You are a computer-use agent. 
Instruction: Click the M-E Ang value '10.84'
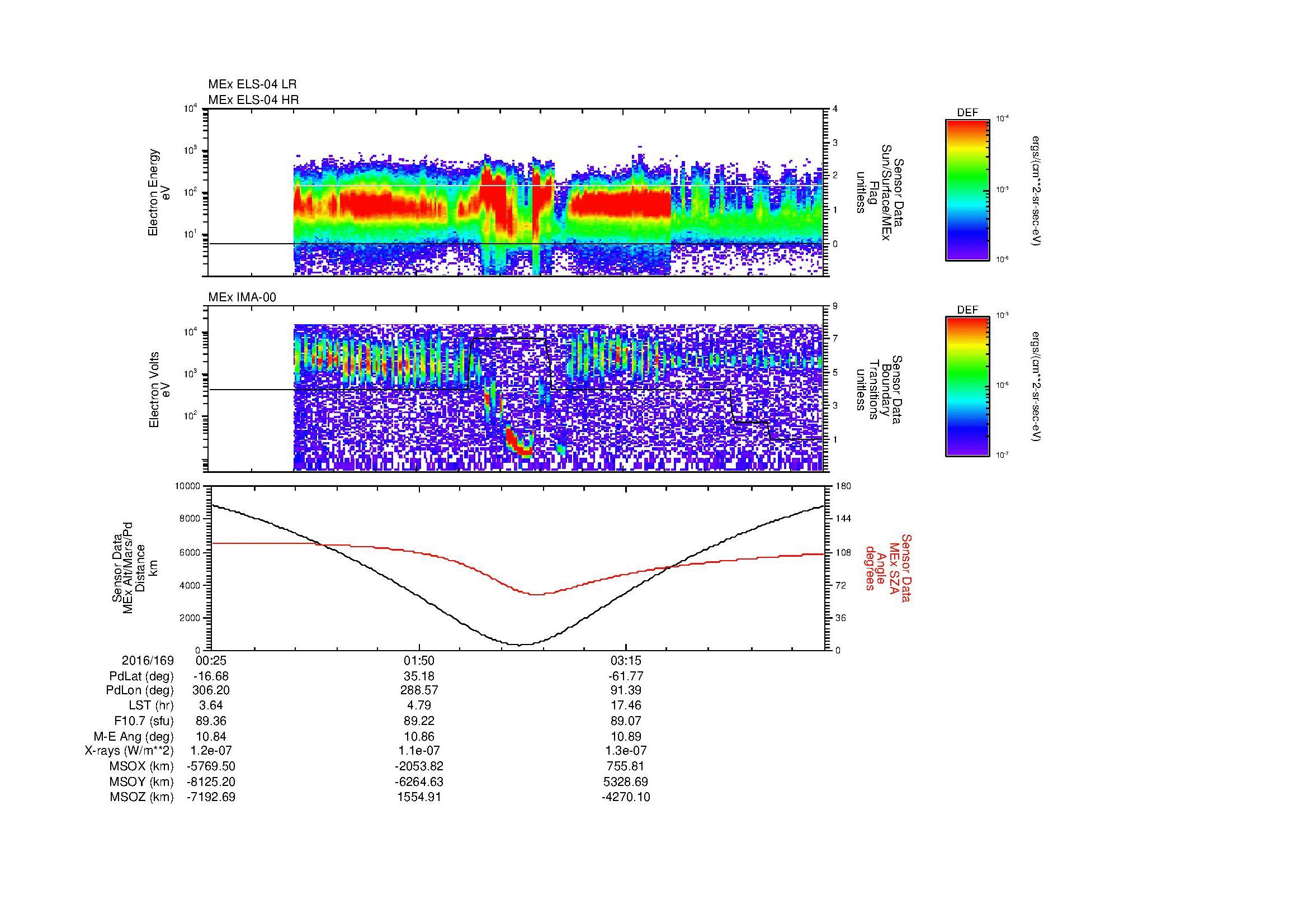[211, 736]
